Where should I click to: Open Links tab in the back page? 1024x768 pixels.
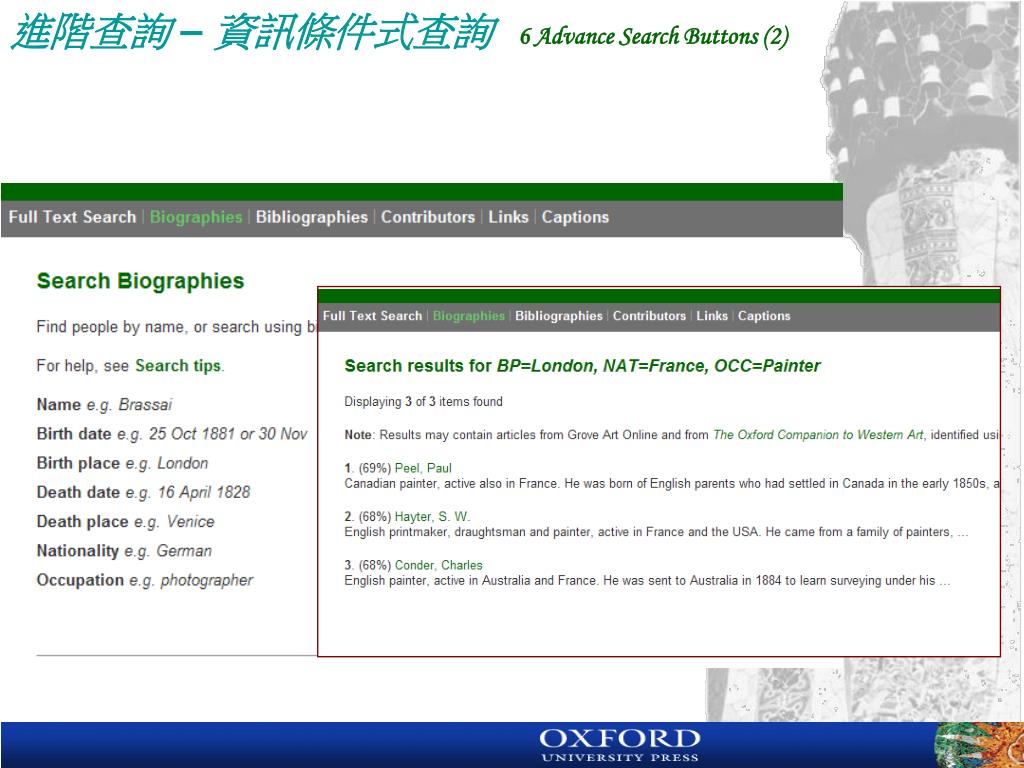(x=508, y=217)
